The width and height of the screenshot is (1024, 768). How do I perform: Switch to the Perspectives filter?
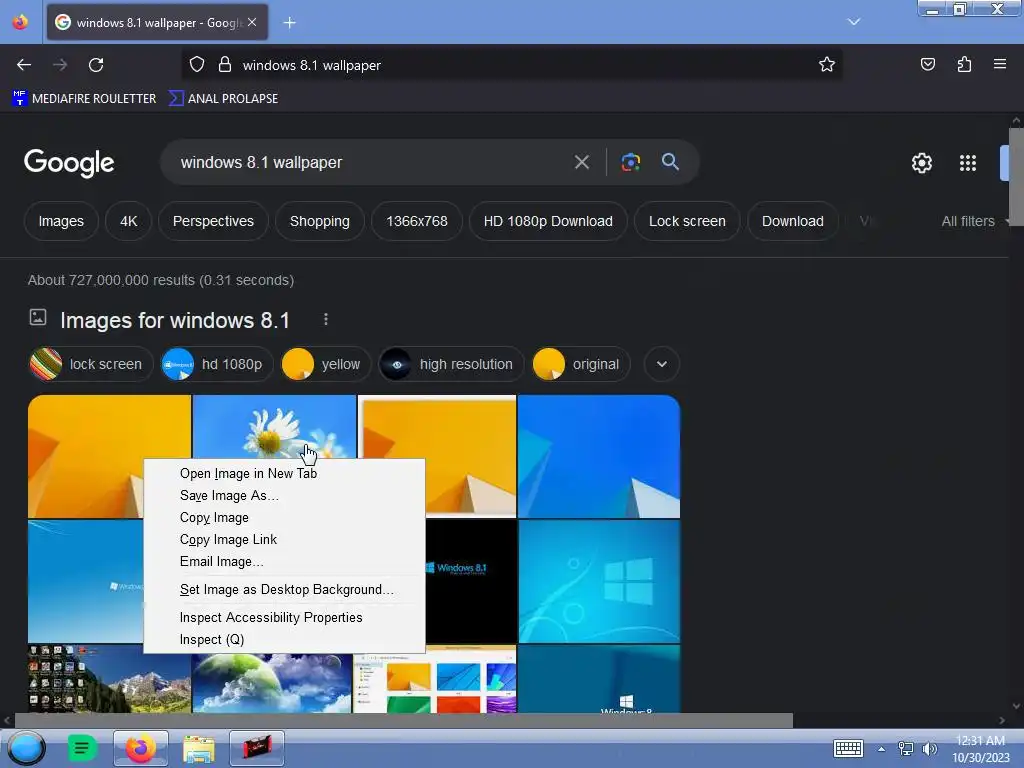[x=213, y=221]
